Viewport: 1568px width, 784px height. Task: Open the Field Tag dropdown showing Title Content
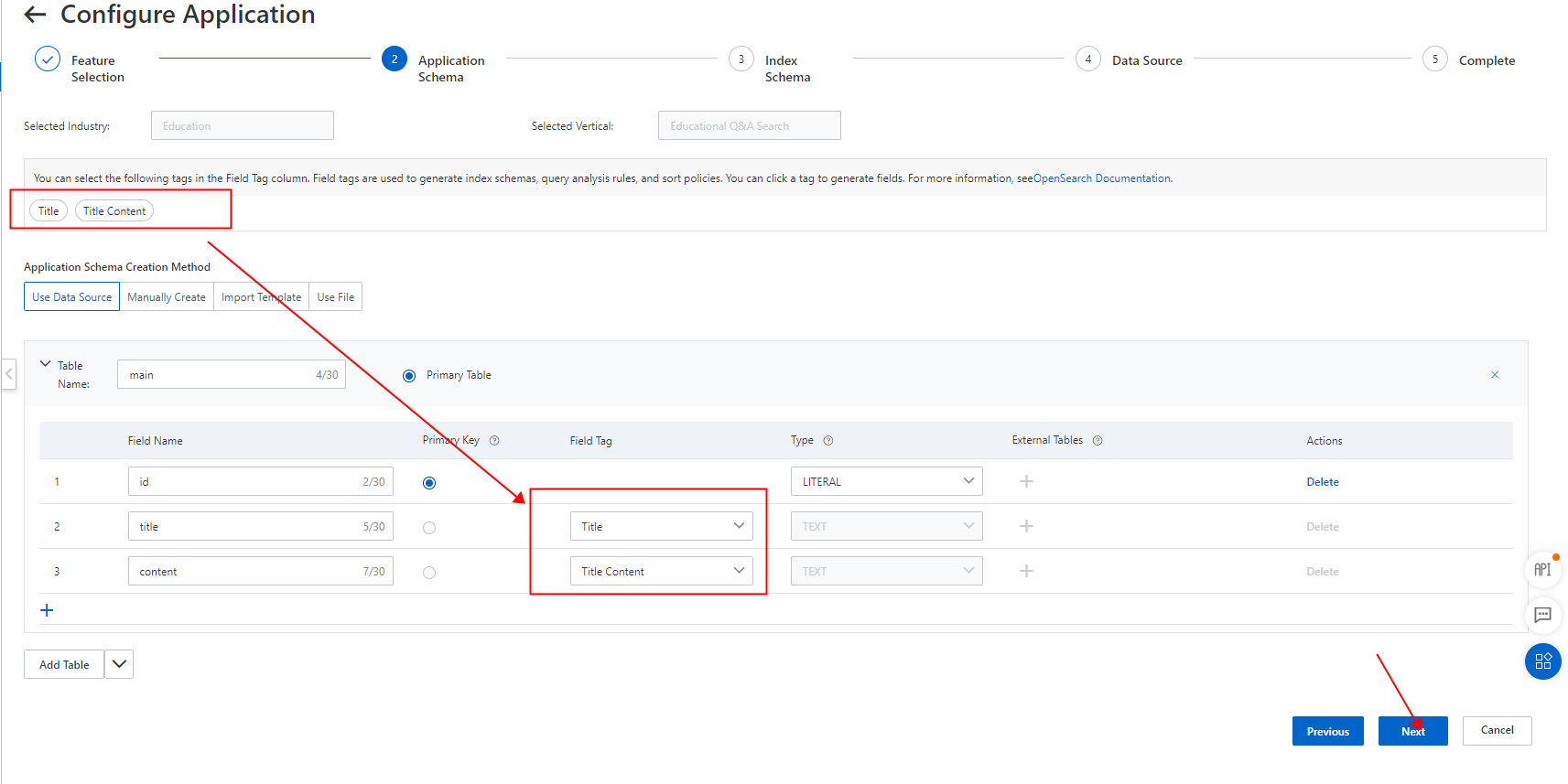pyautogui.click(x=662, y=571)
